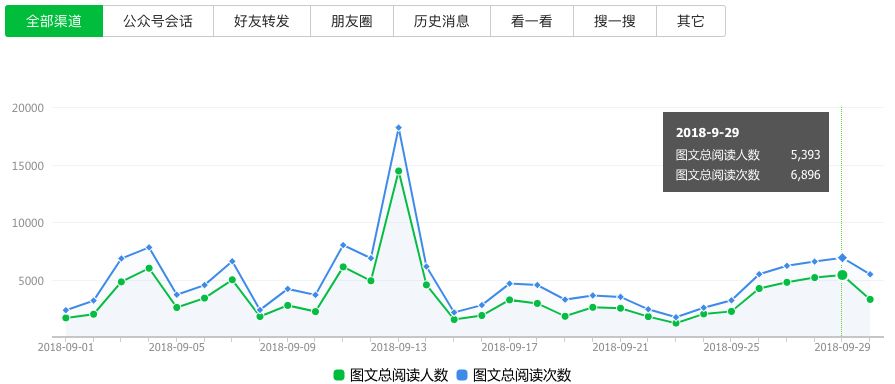This screenshot has width=895, height=384.
Task: Click the last blue data point on 2018-09-30
Action: tap(870, 274)
